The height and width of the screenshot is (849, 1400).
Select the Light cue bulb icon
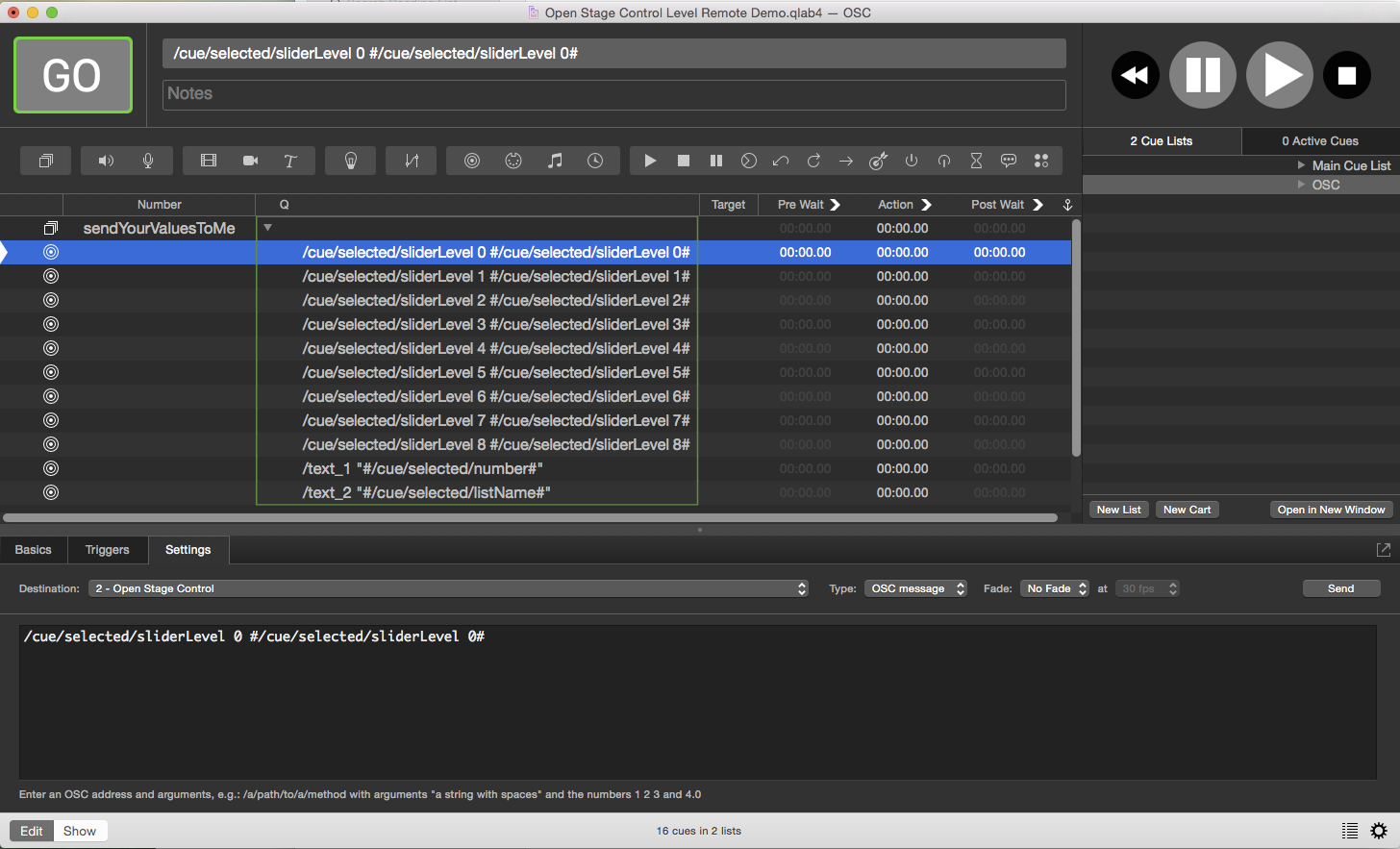(351, 161)
